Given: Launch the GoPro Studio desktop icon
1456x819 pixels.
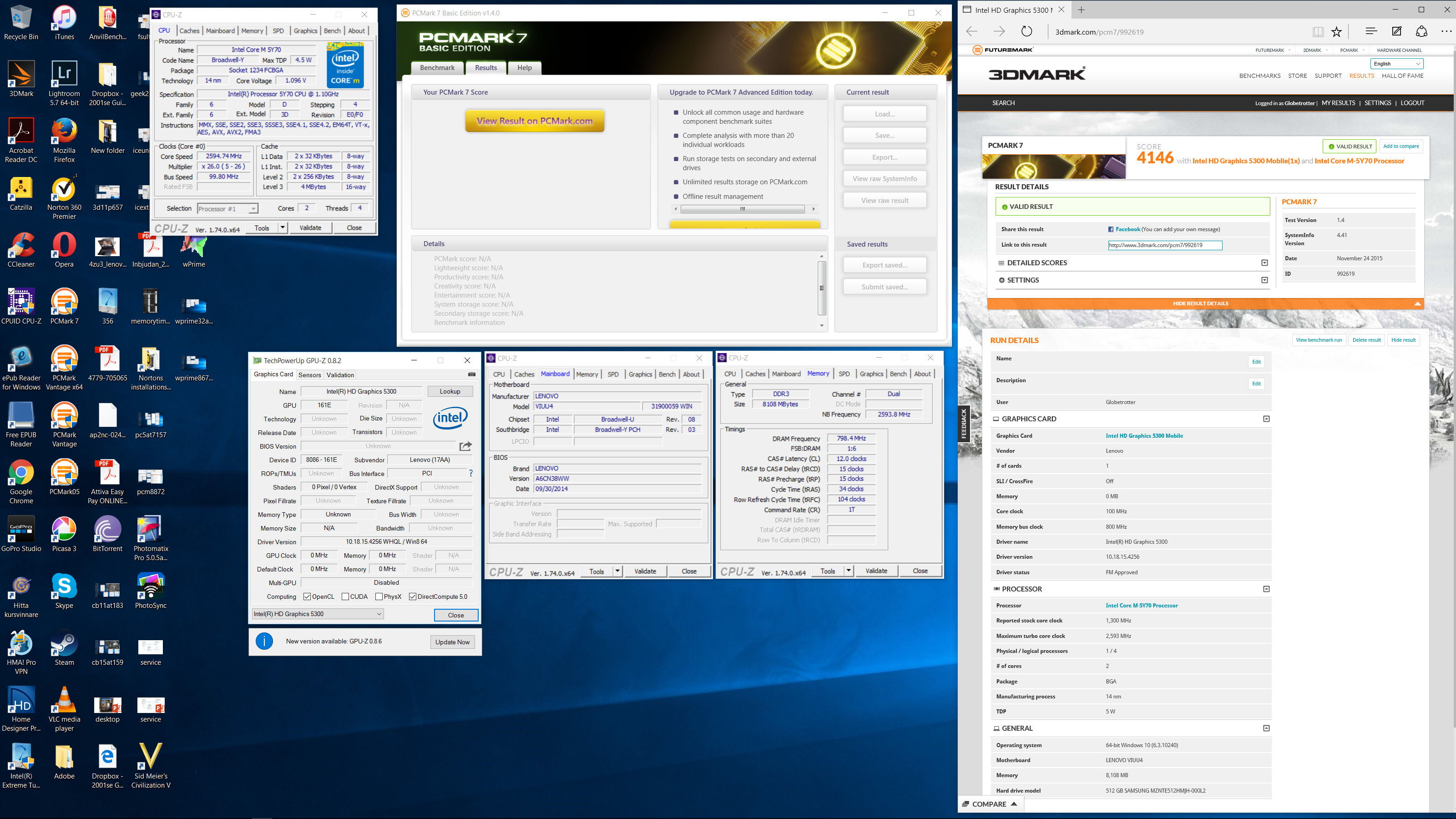Looking at the screenshot, I should 21,535.
